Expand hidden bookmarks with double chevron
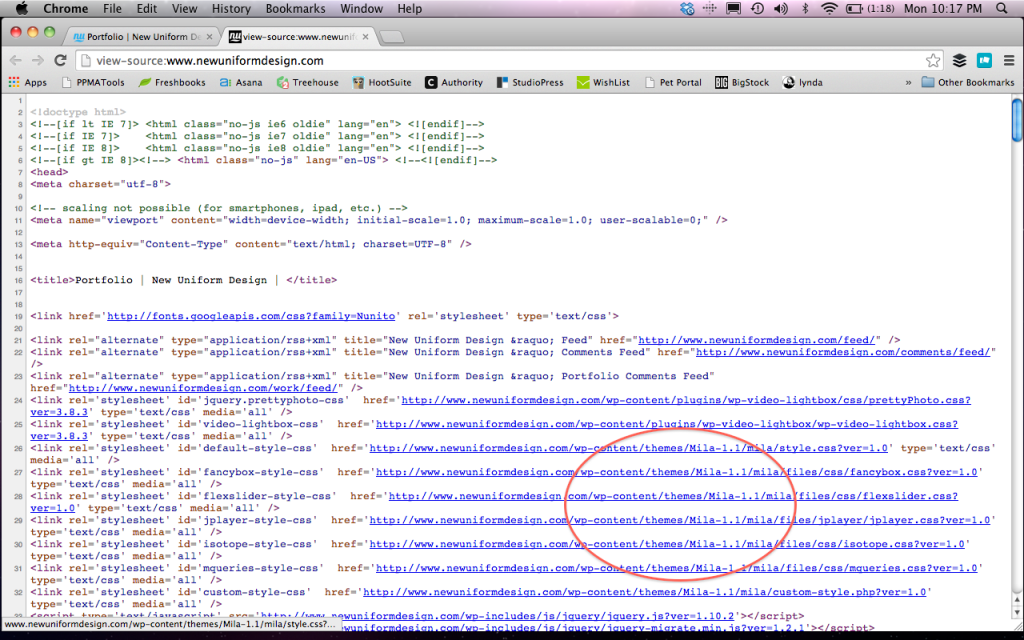Viewport: 1024px width, 640px height. [908, 82]
